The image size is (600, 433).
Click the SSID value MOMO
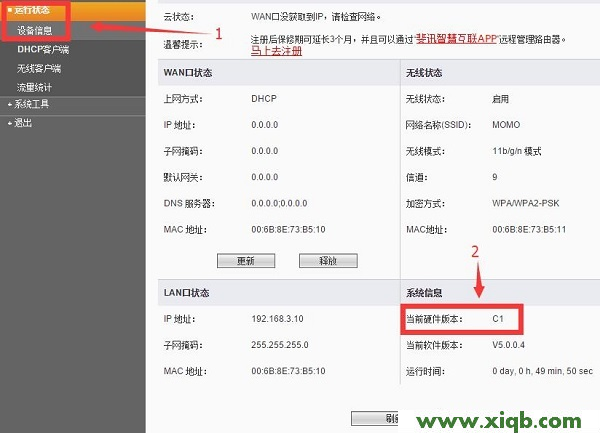505,125
